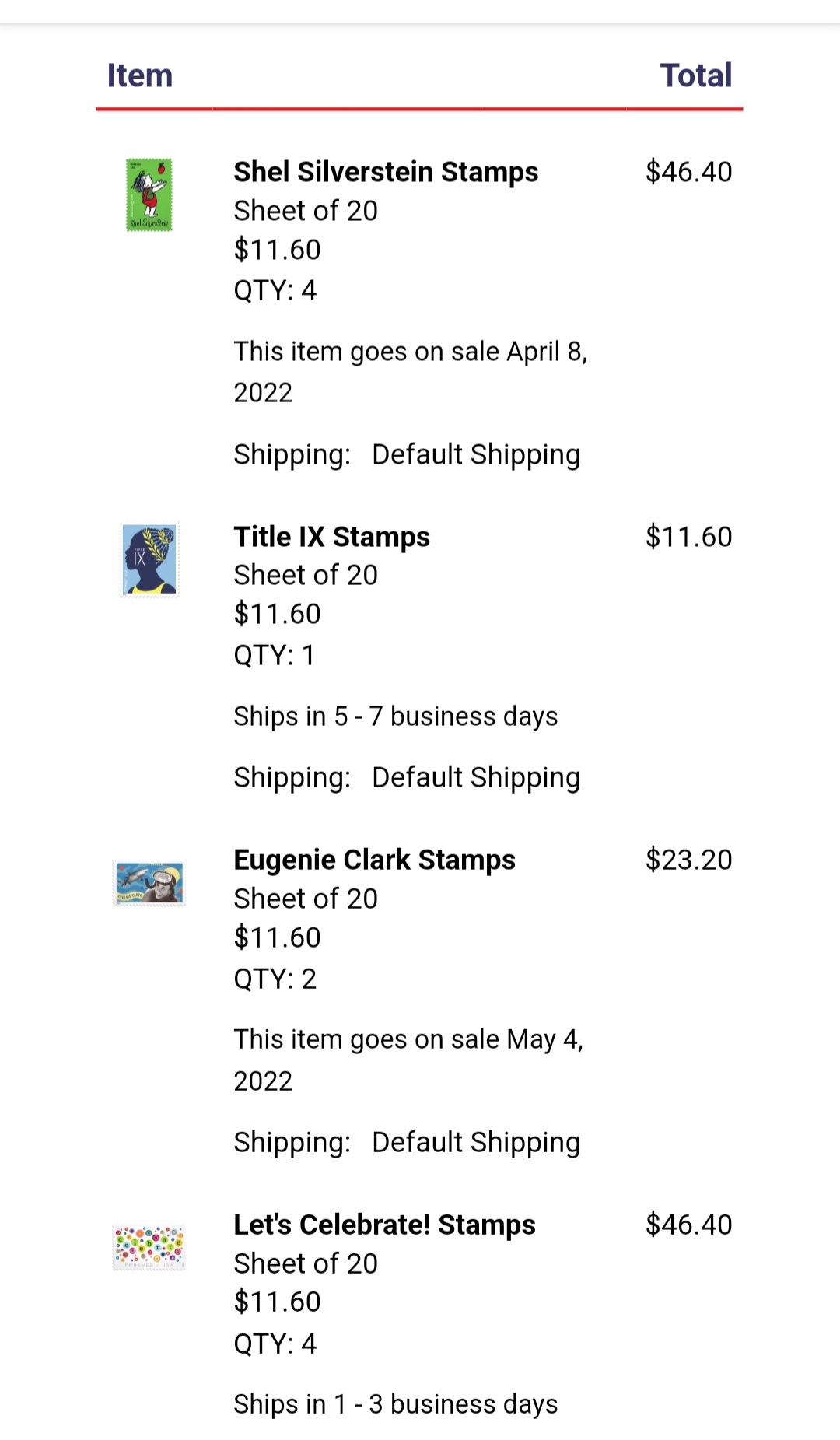This screenshot has height=1440, width=840.
Task: Open the Eugenie Clark stamp thumbnail
Action: coord(149,883)
